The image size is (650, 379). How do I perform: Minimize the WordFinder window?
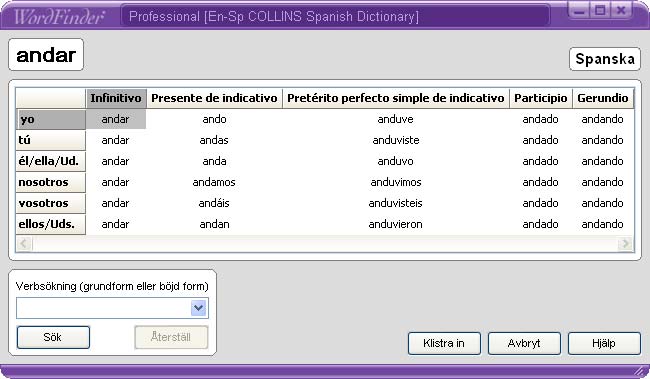[579, 10]
